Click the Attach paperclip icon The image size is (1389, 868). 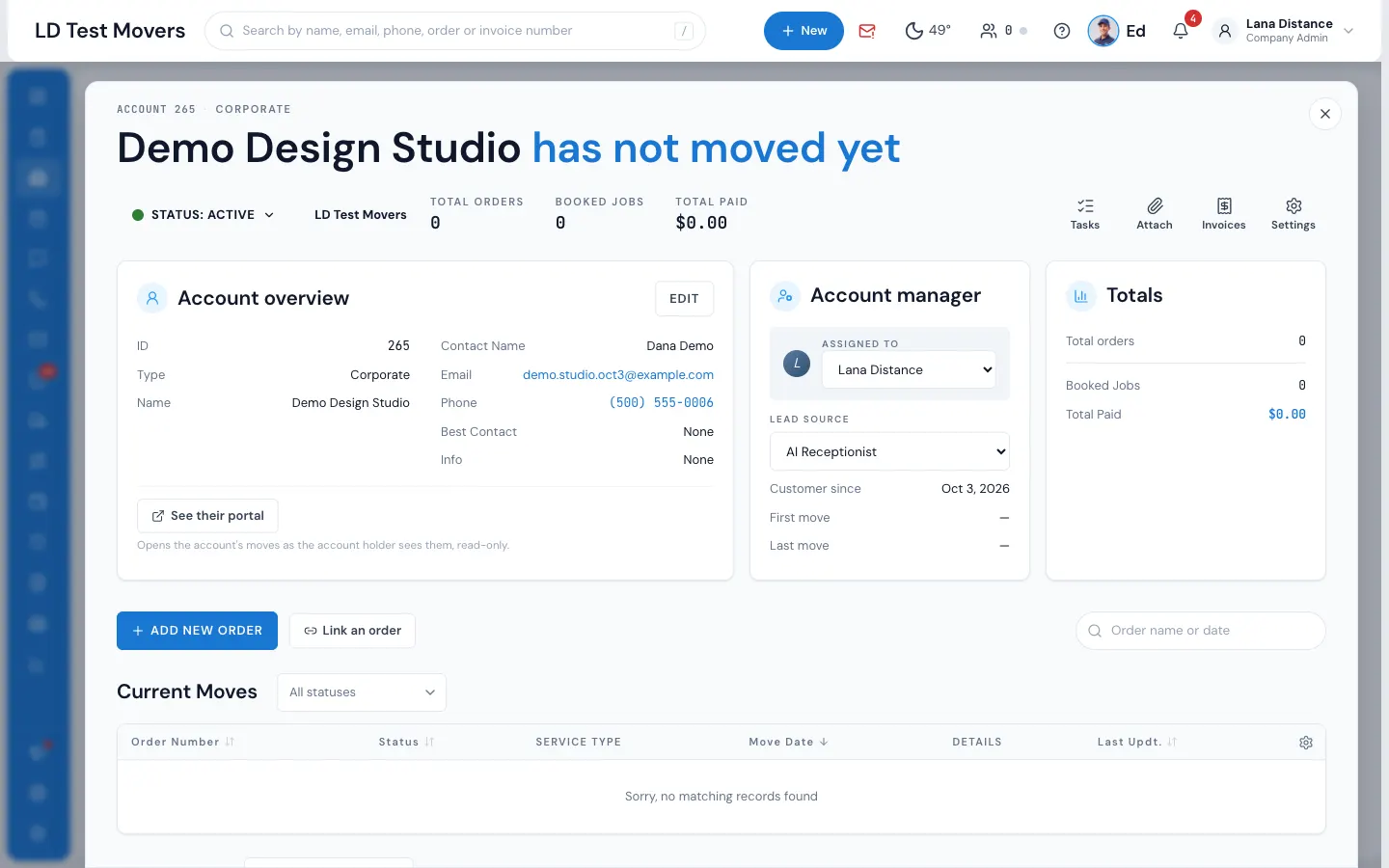click(1155, 214)
